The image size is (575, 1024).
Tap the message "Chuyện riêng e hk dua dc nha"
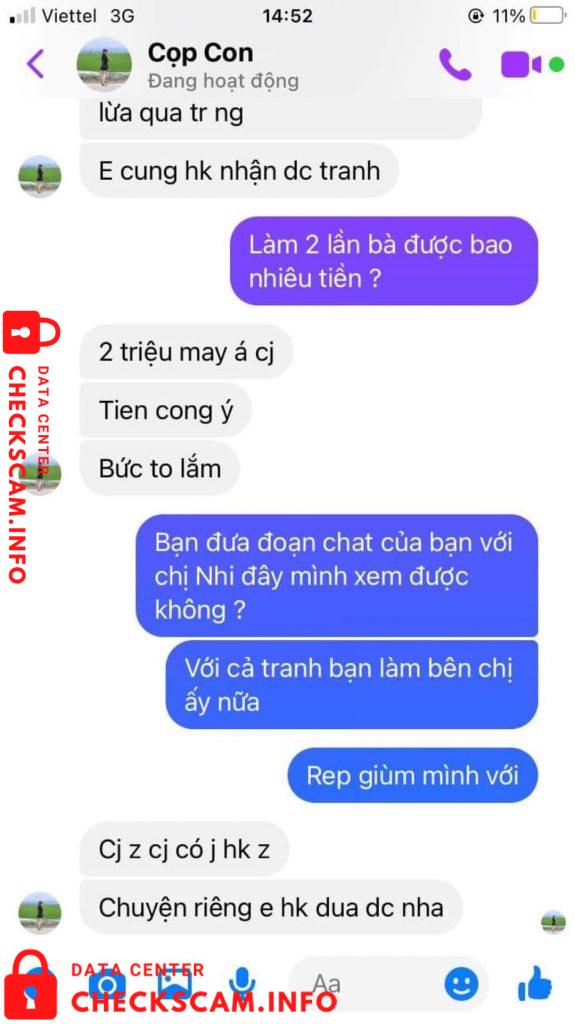click(271, 907)
